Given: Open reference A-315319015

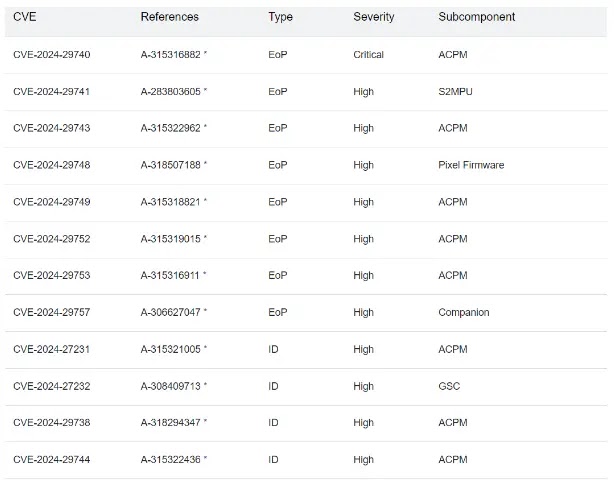Looking at the screenshot, I should [171, 239].
